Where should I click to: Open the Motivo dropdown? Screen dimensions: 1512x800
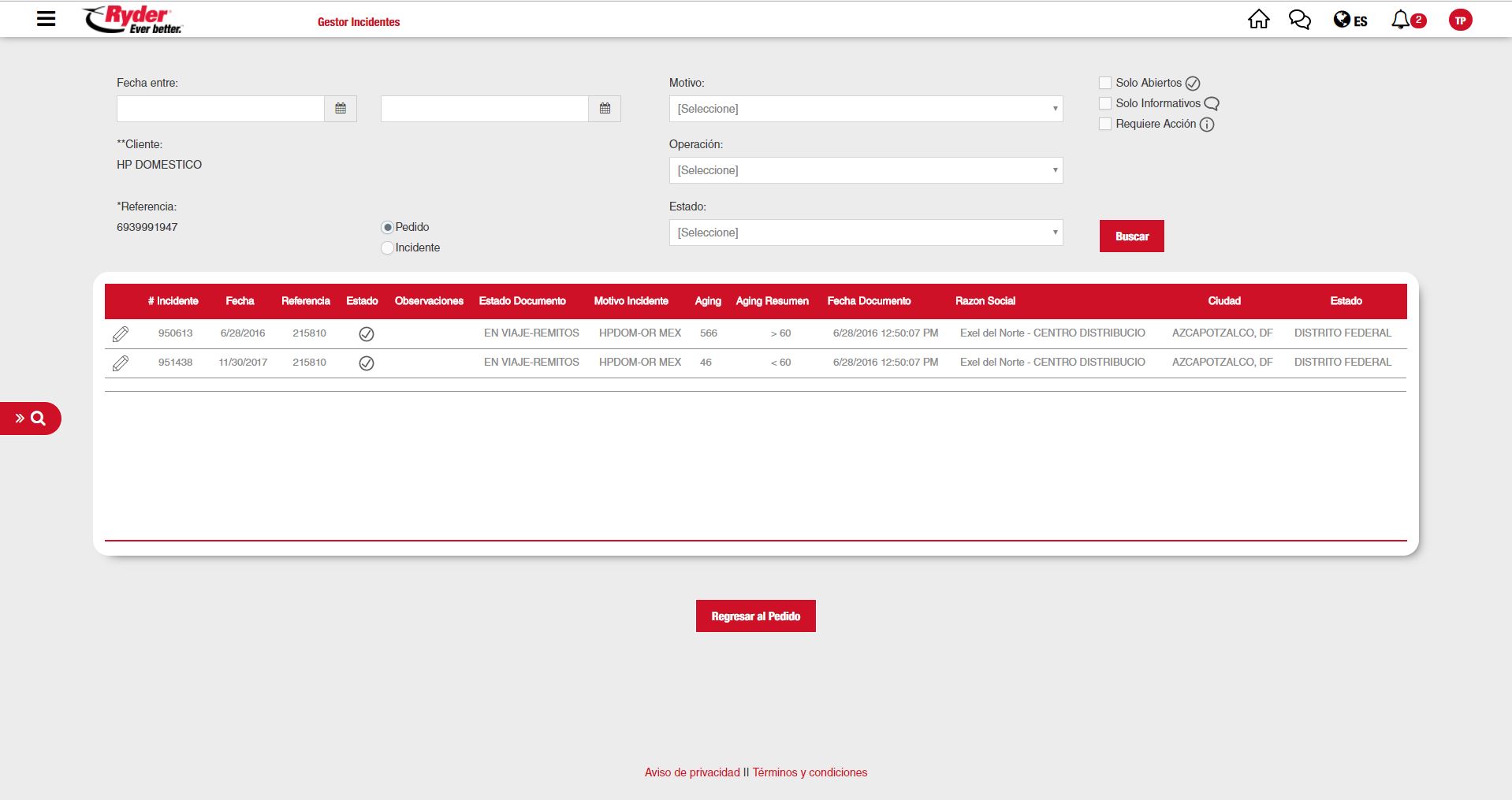pyautogui.click(x=866, y=109)
